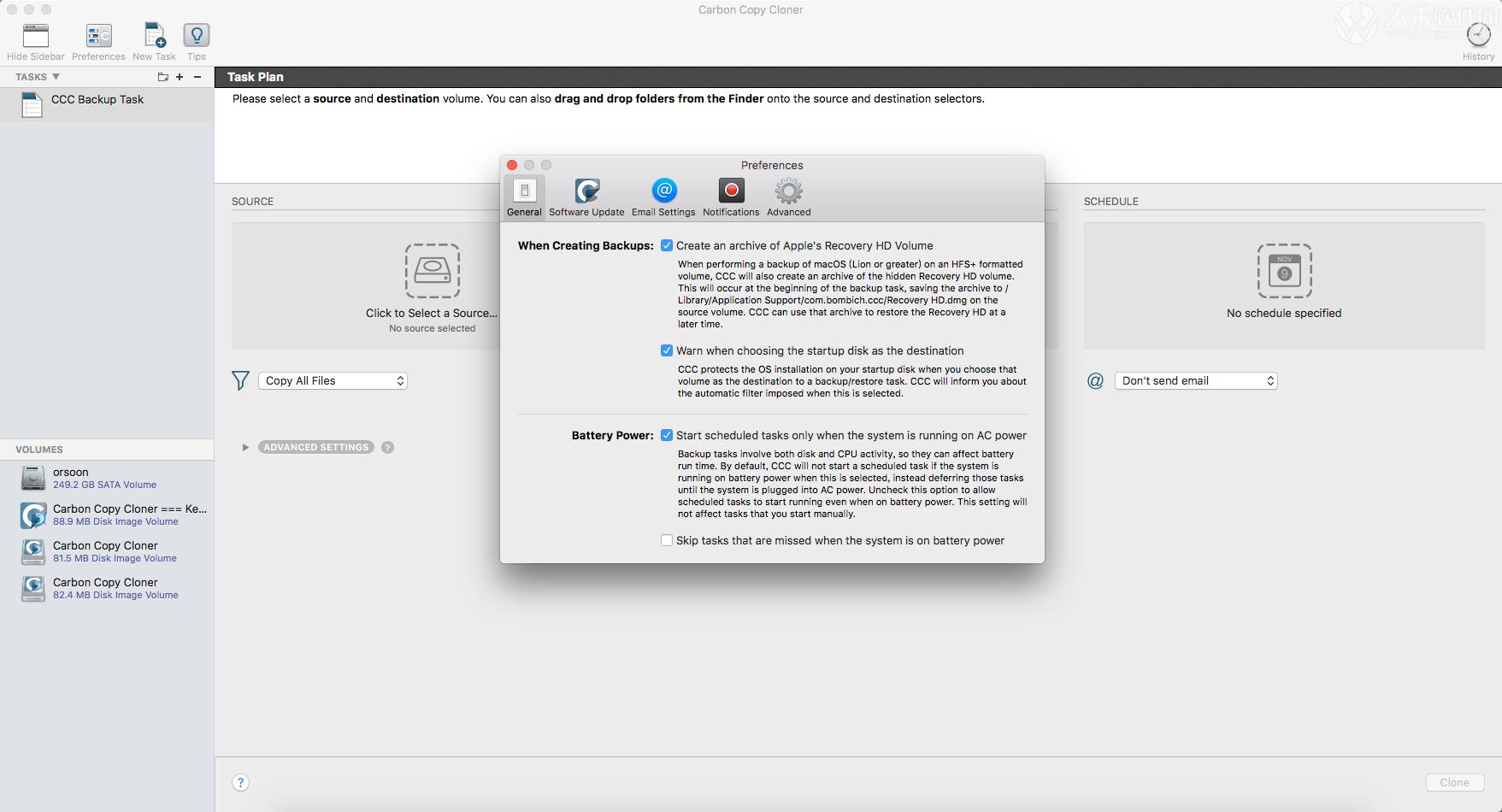This screenshot has height=812, width=1502.
Task: Open the History clock icon
Action: (x=1478, y=35)
